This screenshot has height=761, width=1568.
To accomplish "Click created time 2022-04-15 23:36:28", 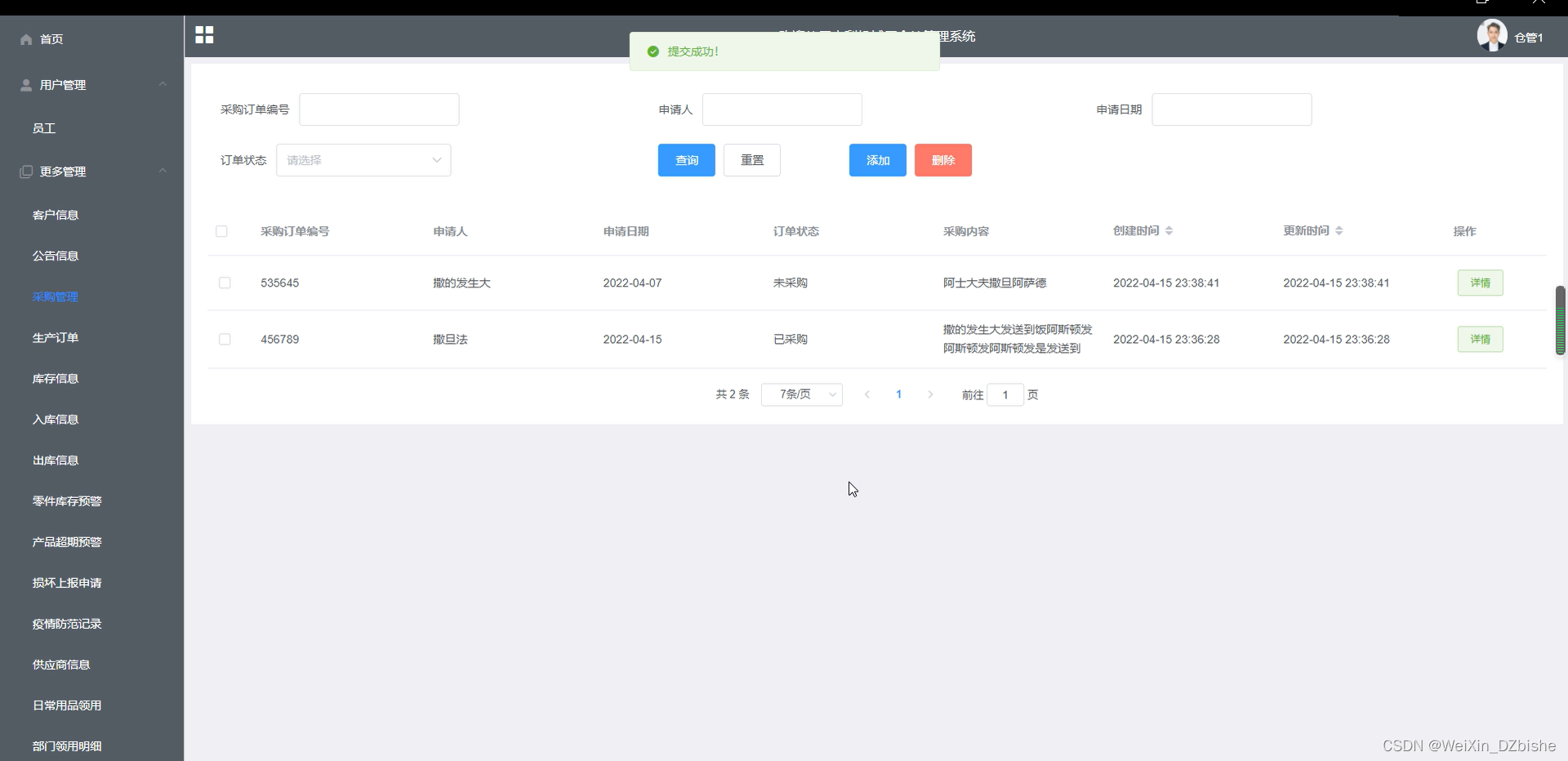I will pyautogui.click(x=1166, y=339).
